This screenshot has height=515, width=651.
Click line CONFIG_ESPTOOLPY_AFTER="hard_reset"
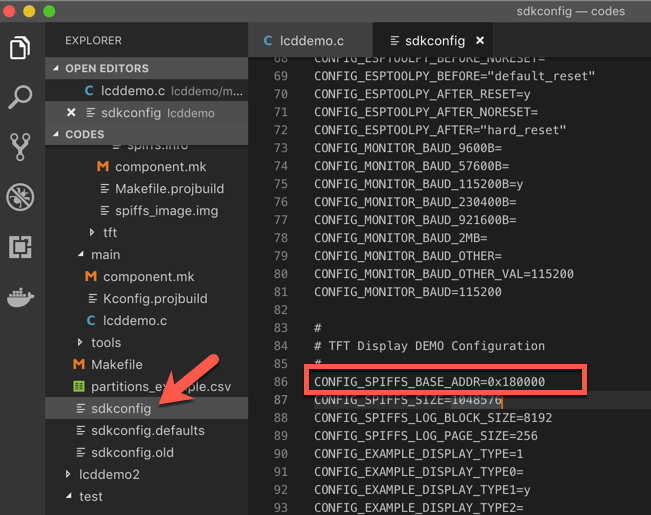[440, 130]
